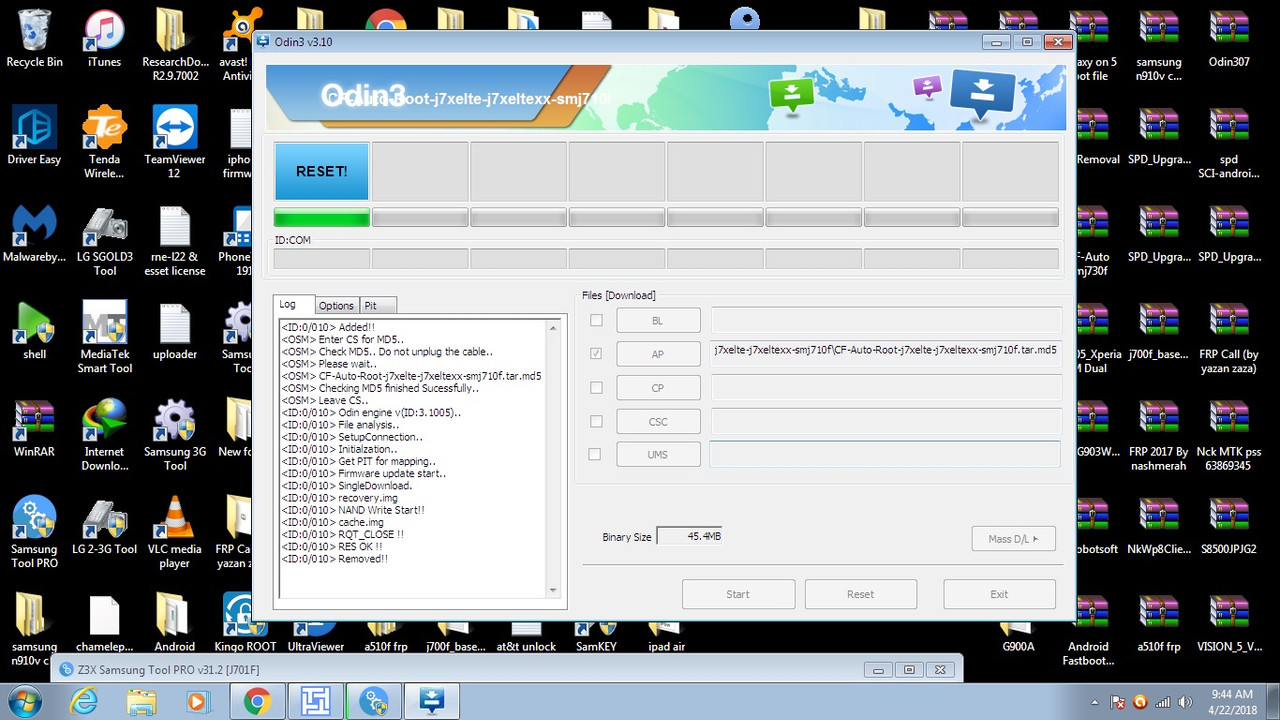
Task: Select log line 'Removed!!'
Action: tap(334, 558)
